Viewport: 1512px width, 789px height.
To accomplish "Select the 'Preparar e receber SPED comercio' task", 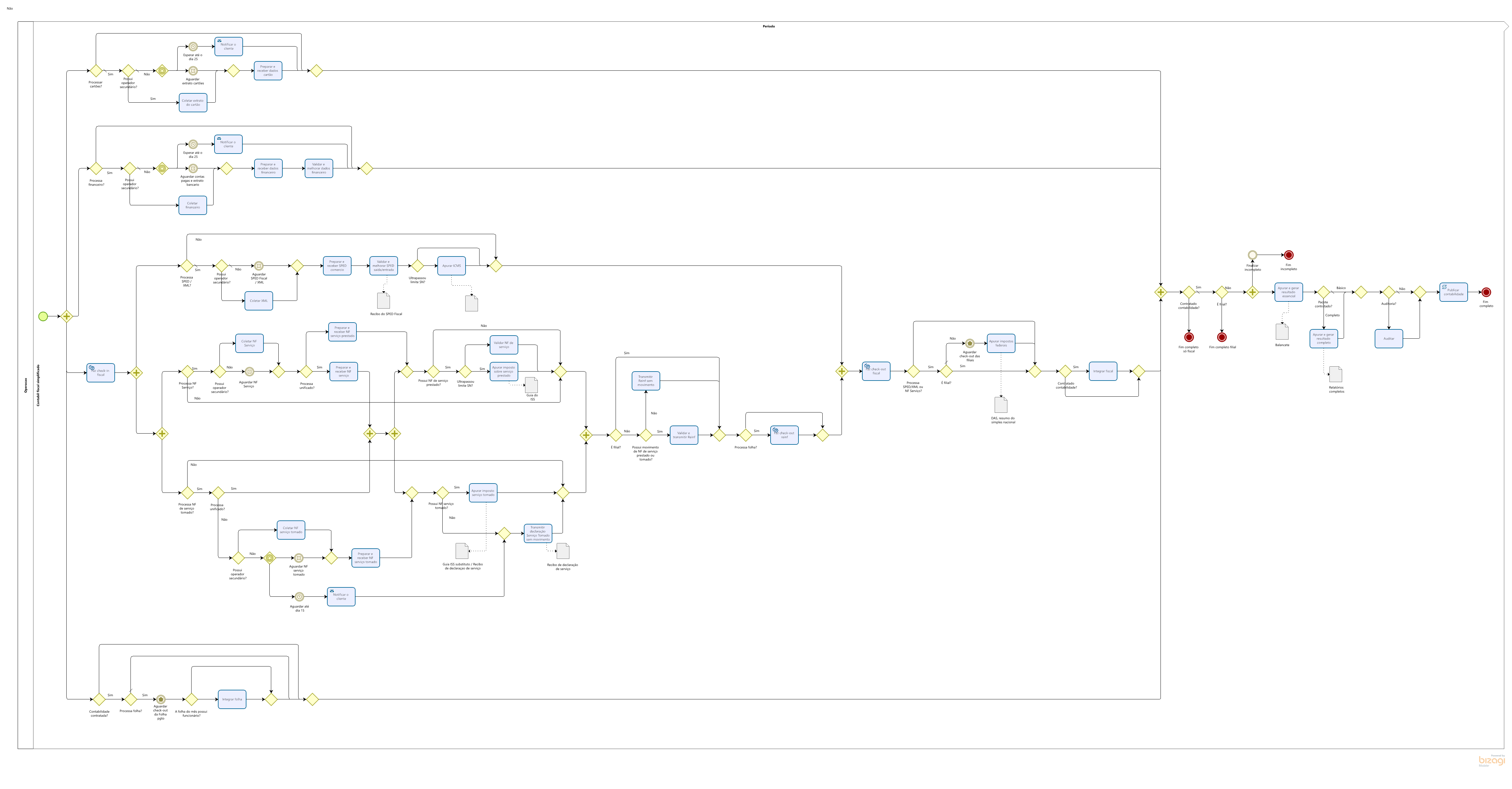I will [x=337, y=266].
